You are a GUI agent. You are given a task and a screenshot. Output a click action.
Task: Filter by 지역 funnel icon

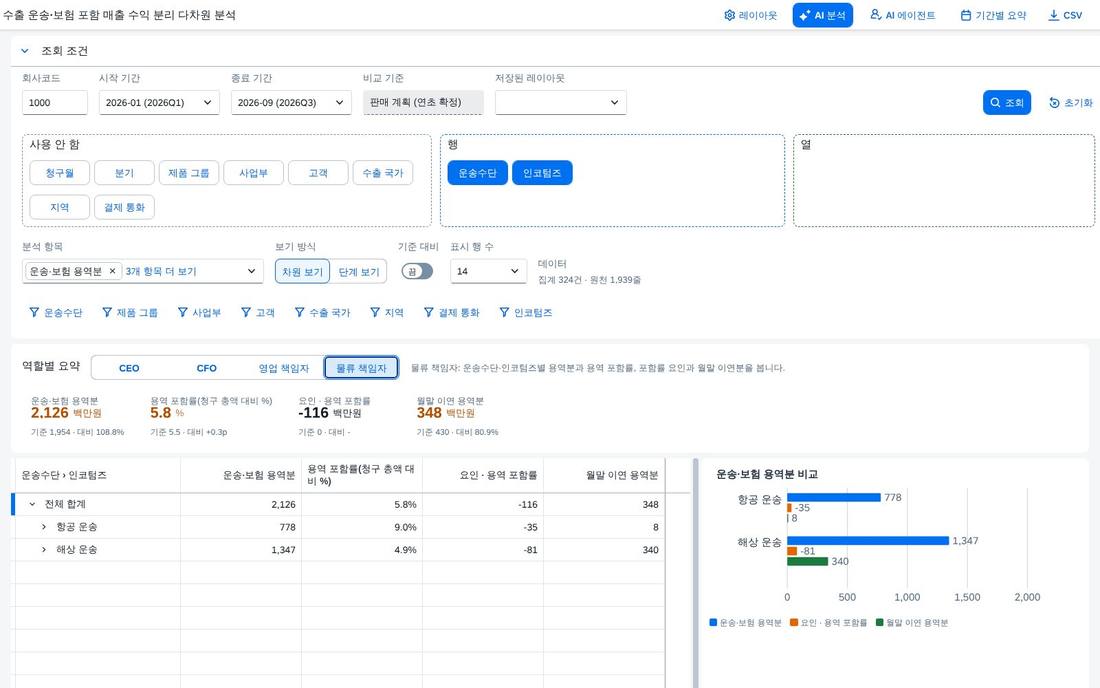pos(375,312)
